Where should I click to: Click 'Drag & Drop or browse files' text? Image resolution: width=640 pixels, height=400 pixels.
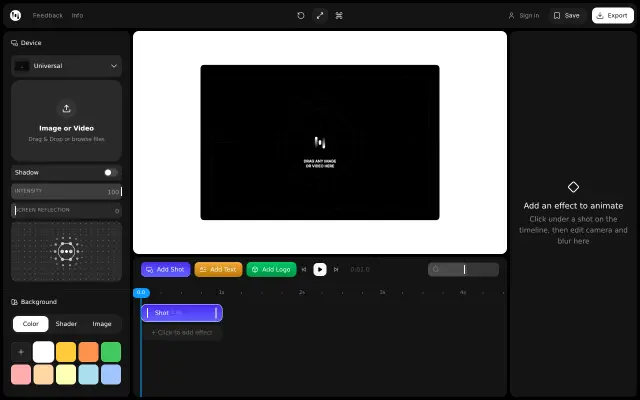click(x=67, y=139)
